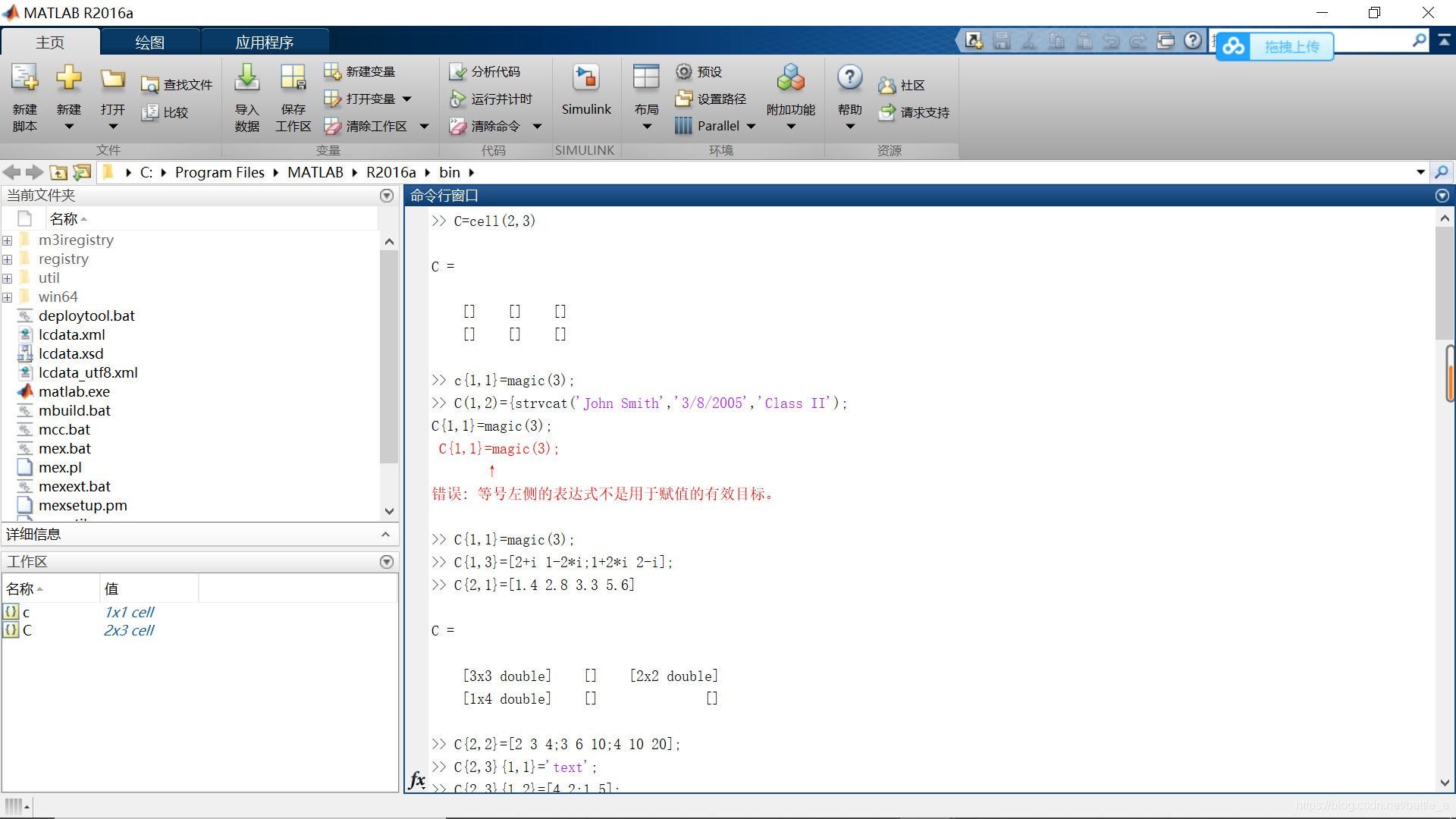Navigate forward with the right arrow
1456x819 pixels.
point(35,172)
